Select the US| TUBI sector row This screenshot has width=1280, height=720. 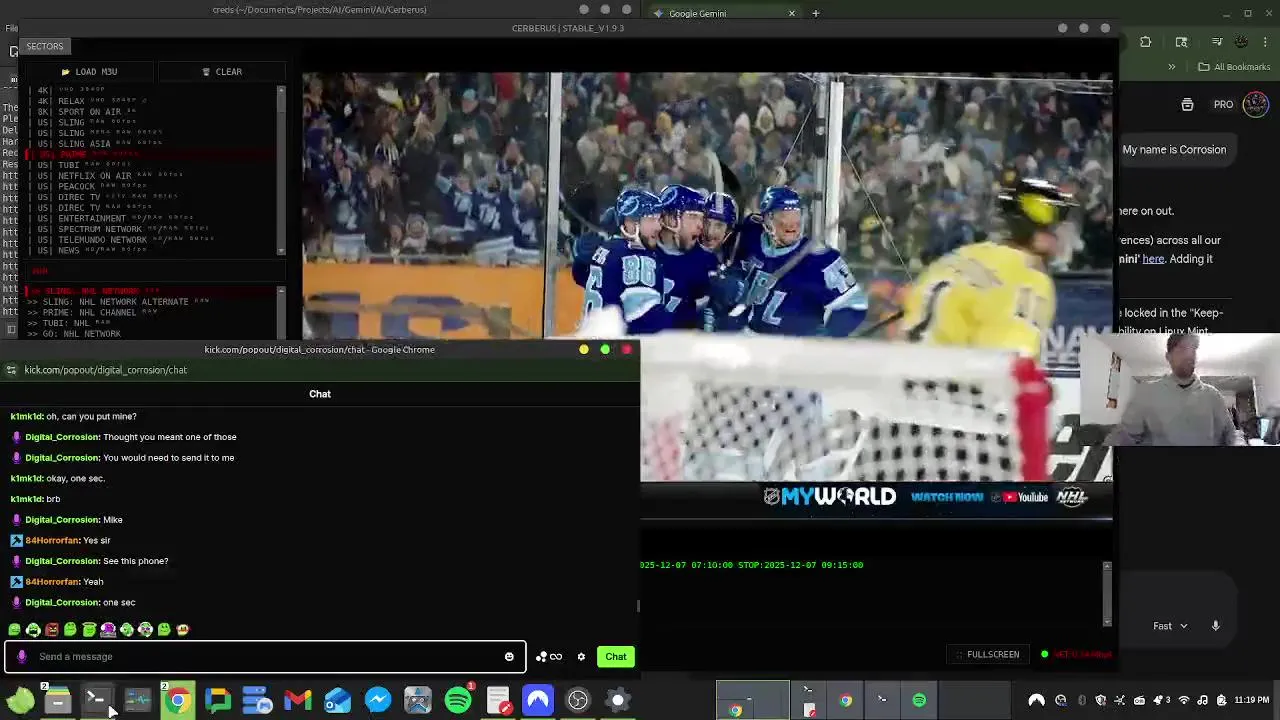tap(150, 165)
